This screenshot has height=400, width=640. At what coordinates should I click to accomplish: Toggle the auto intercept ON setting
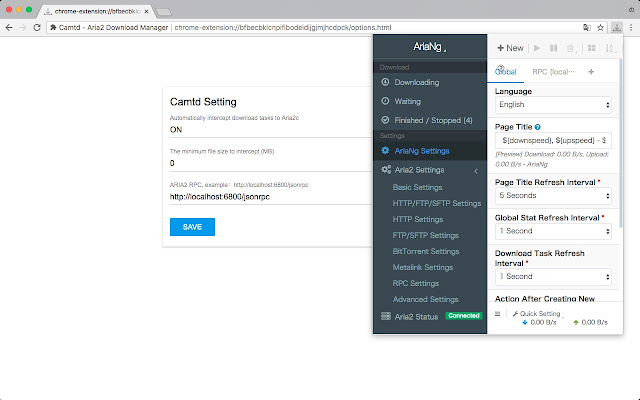(x=271, y=130)
